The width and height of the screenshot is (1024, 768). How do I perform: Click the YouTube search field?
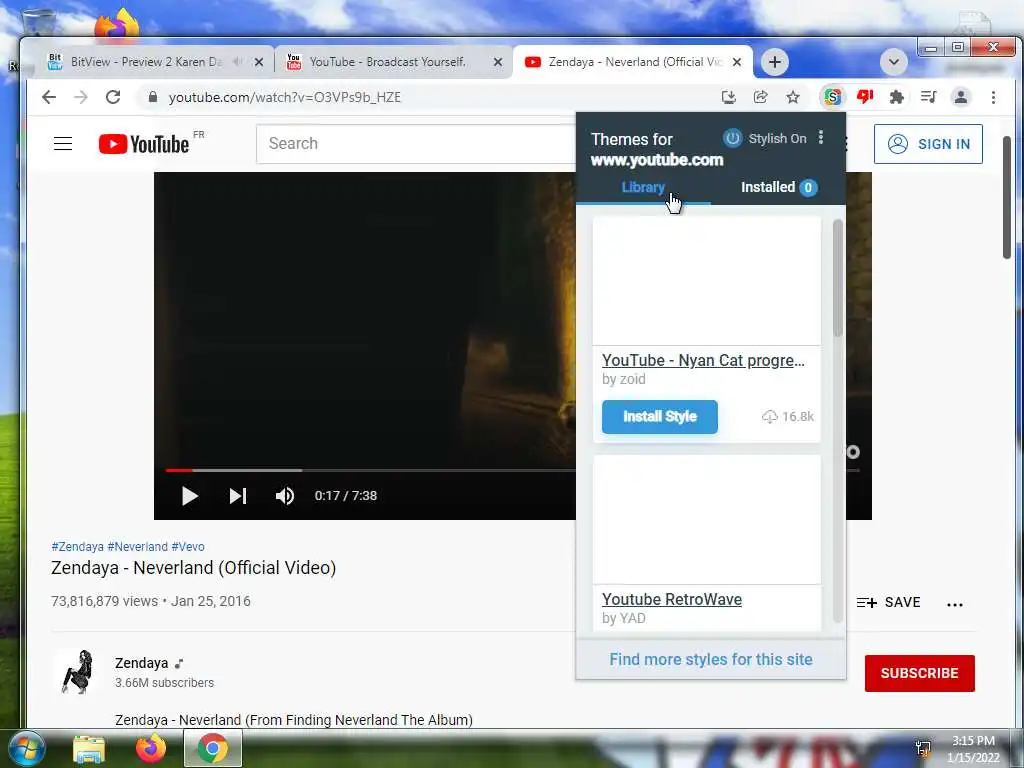point(418,144)
